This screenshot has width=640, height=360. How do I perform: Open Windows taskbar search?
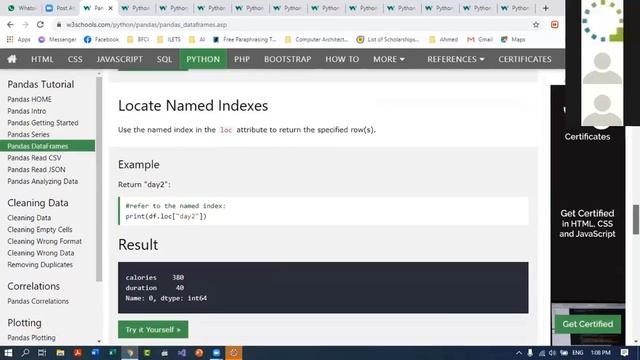pyautogui.click(x=25, y=353)
